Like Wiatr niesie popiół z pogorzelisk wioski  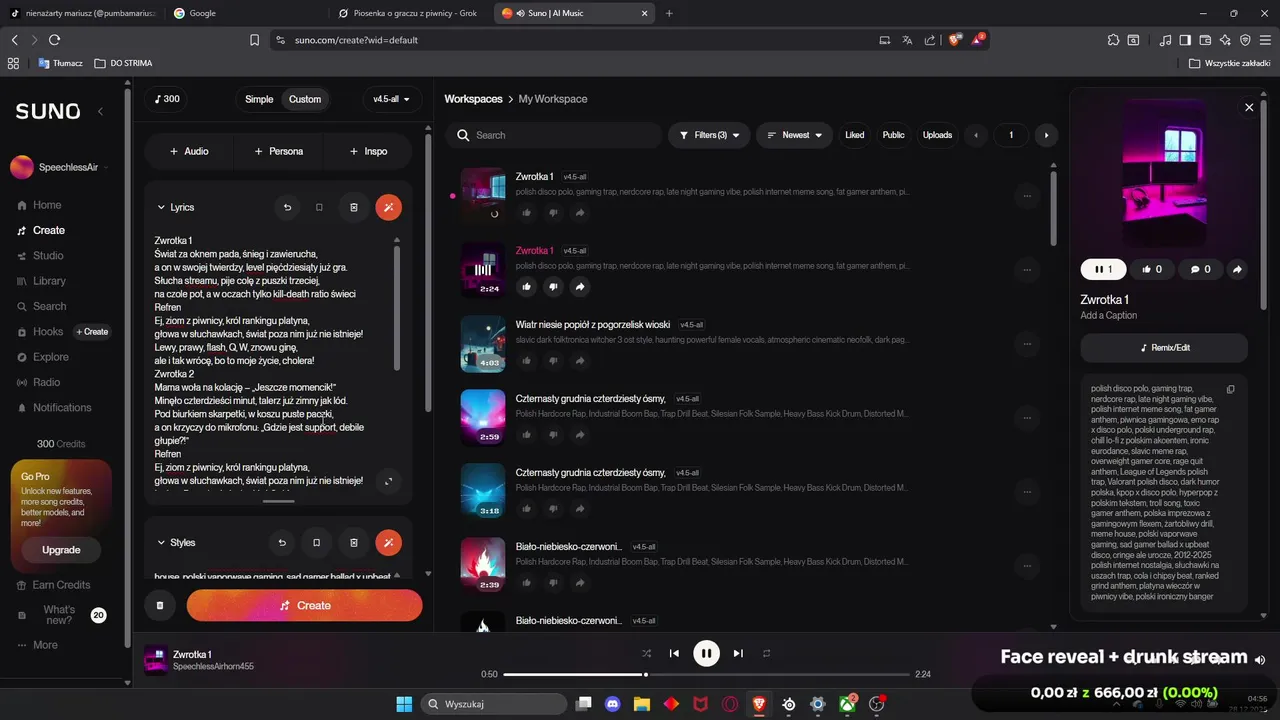[526, 361]
